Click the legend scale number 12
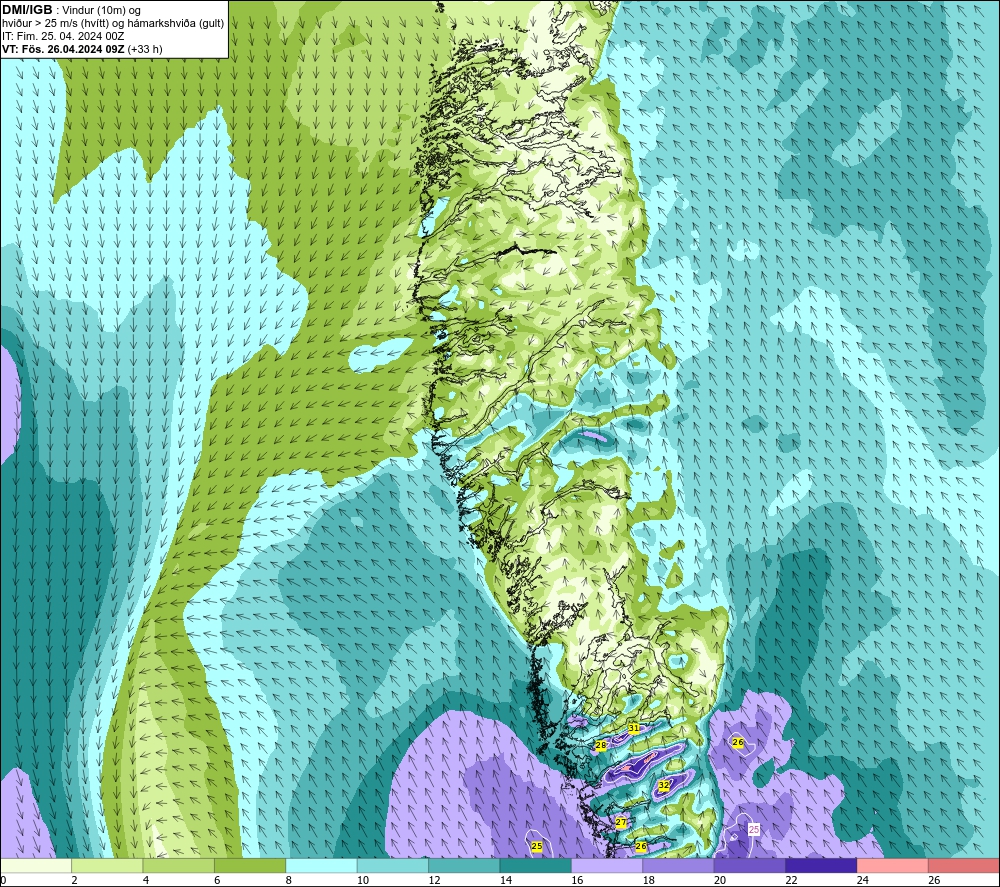 pyautogui.click(x=434, y=880)
